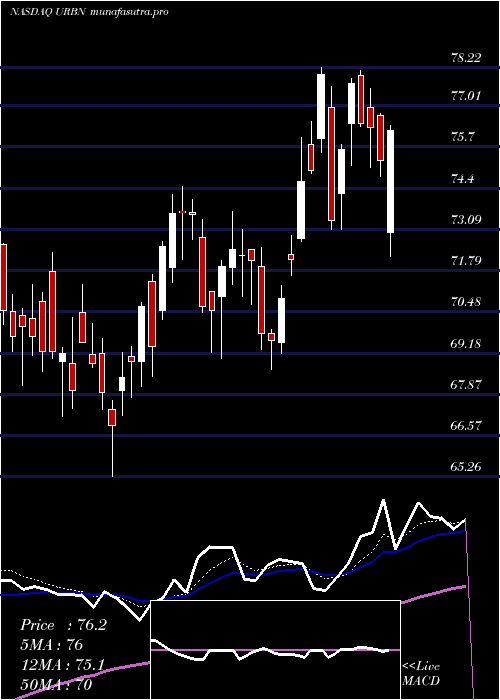Click the lowest red candlestick near 66.57
This screenshot has height=700, width=500.
112,417
